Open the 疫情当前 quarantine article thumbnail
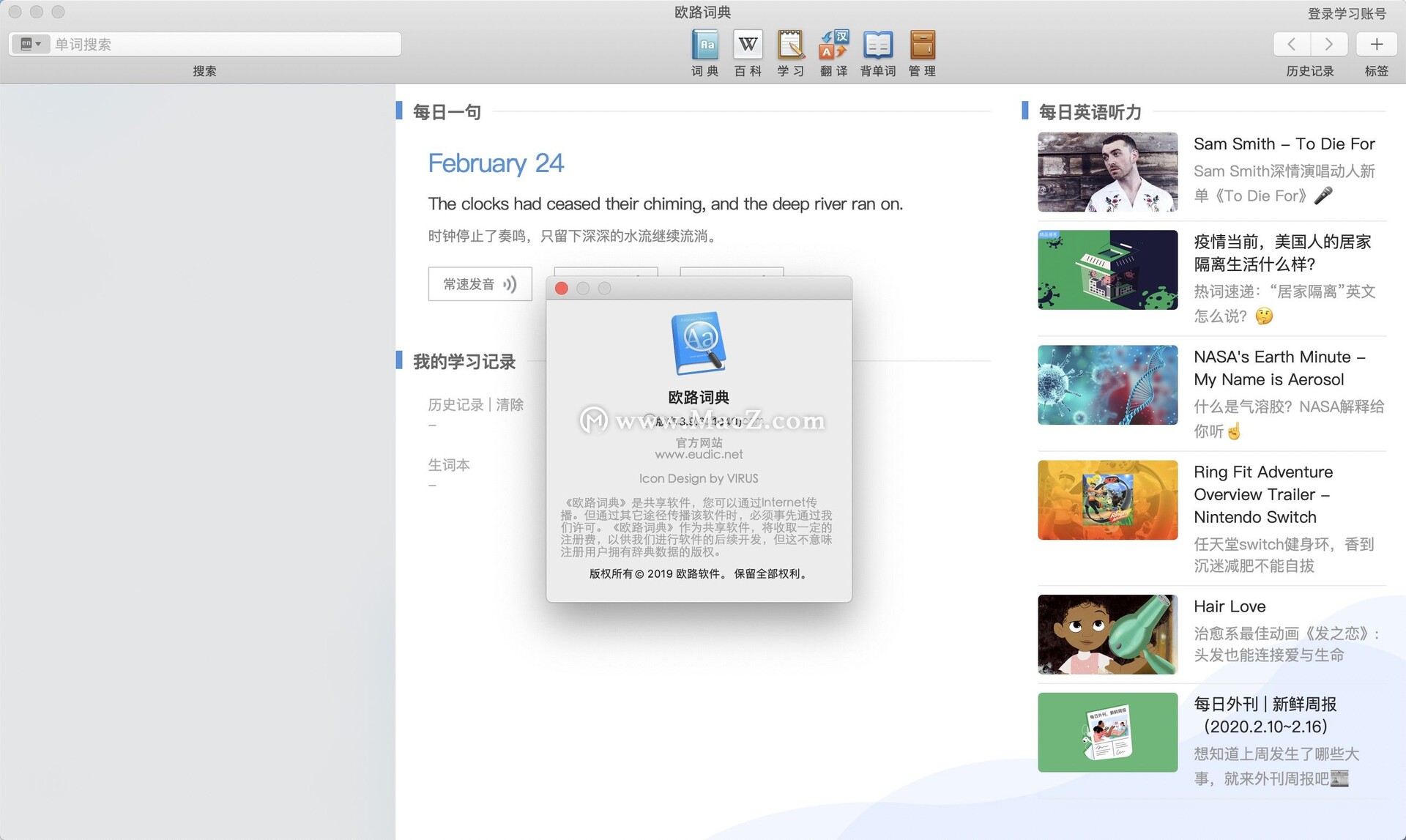 pos(1107,270)
